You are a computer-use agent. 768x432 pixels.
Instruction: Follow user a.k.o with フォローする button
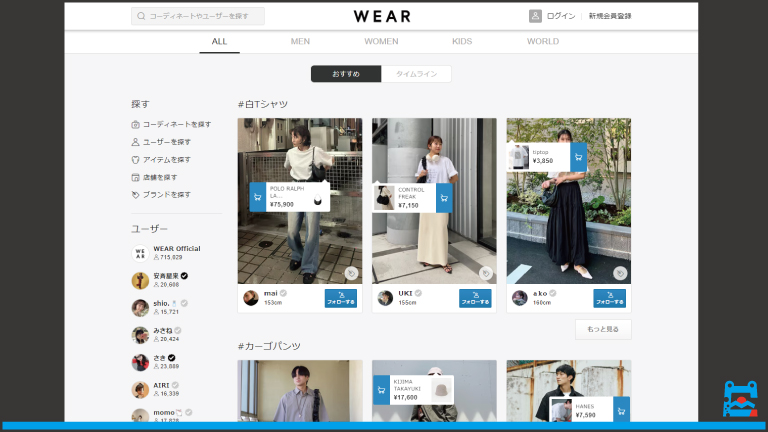tap(609, 298)
